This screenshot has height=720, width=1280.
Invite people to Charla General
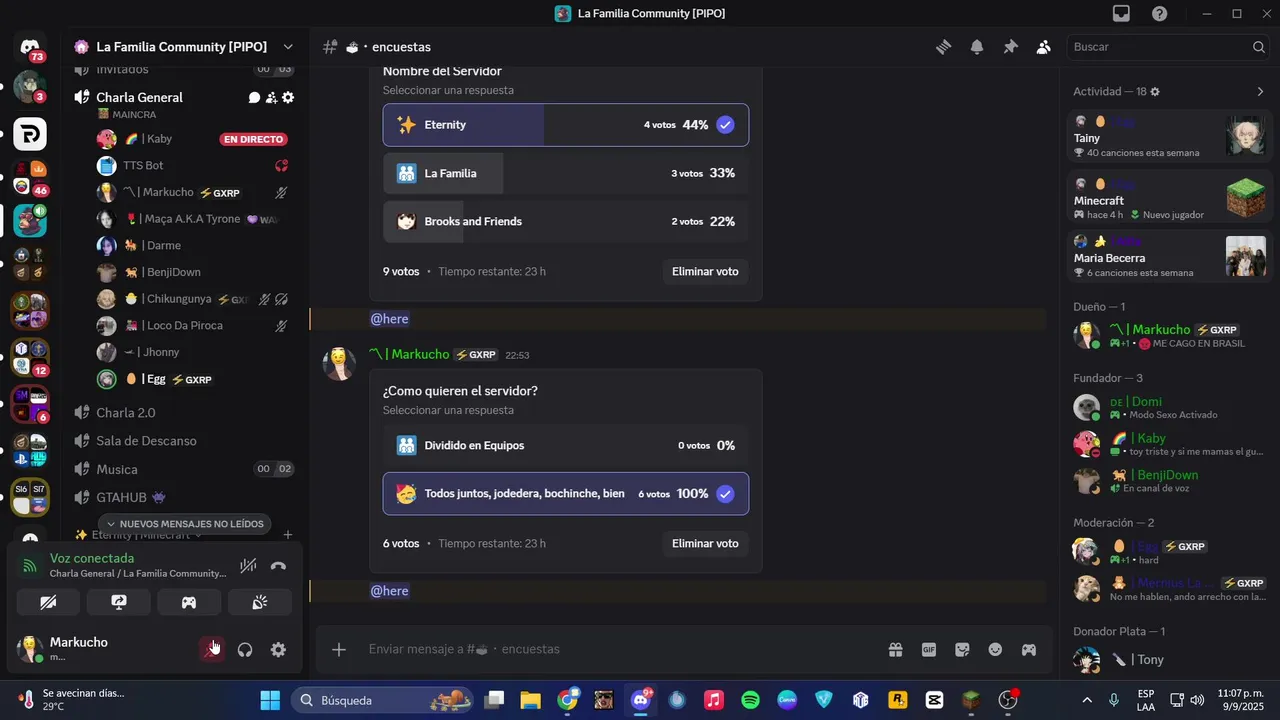point(271,97)
